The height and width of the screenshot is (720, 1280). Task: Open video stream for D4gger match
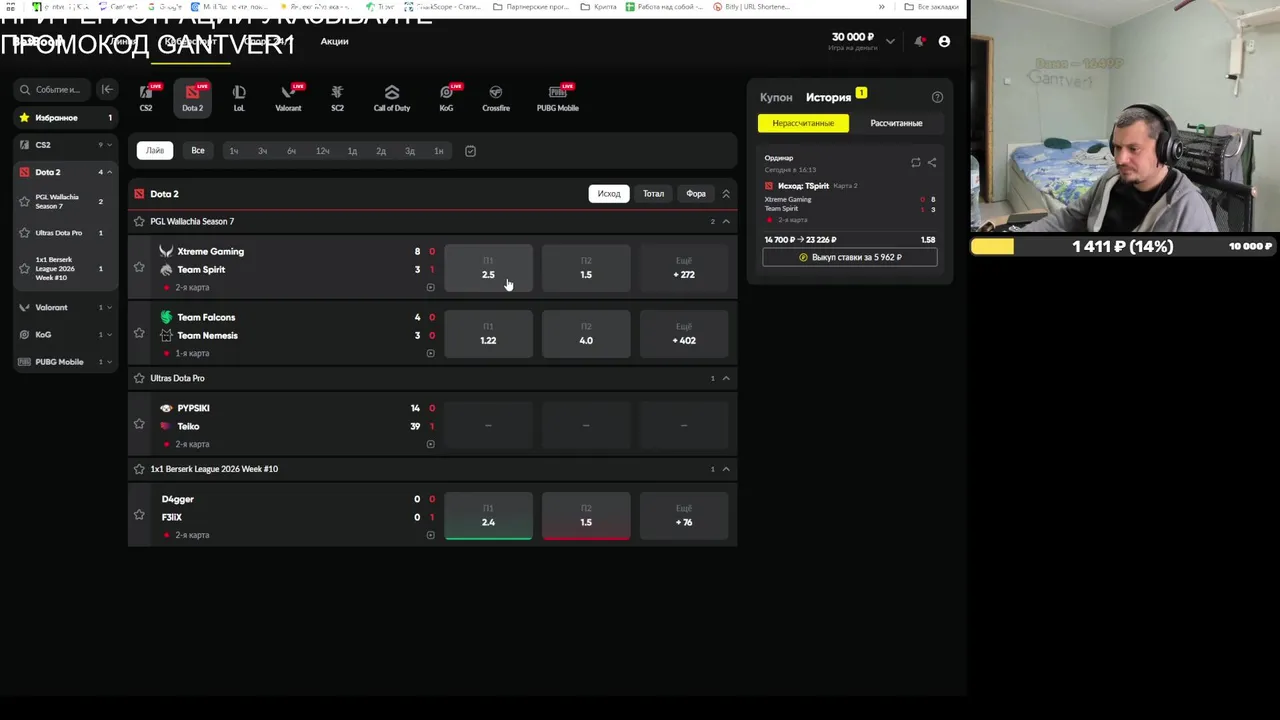(431, 535)
